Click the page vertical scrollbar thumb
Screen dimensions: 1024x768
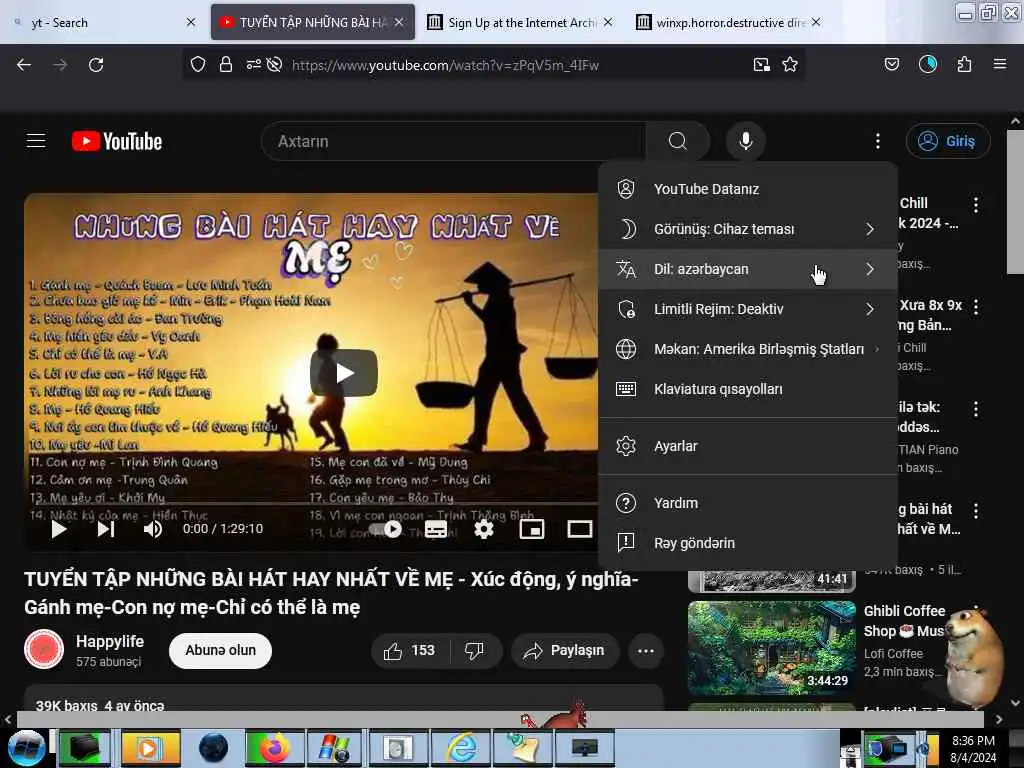(x=1015, y=202)
